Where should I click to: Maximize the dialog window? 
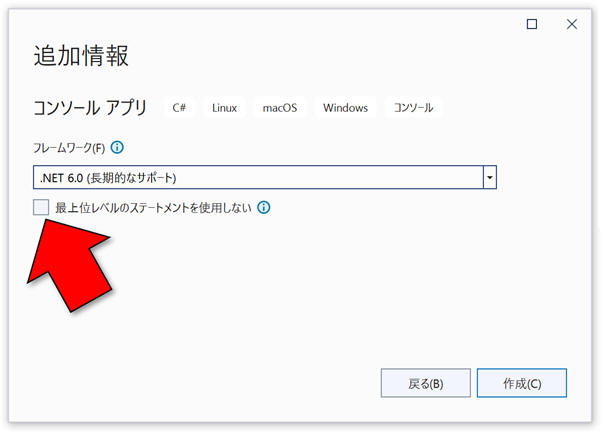pos(532,24)
